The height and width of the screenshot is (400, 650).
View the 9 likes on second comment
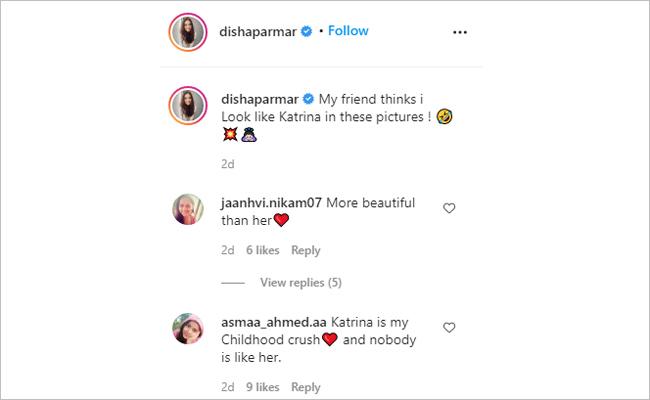tap(263, 388)
